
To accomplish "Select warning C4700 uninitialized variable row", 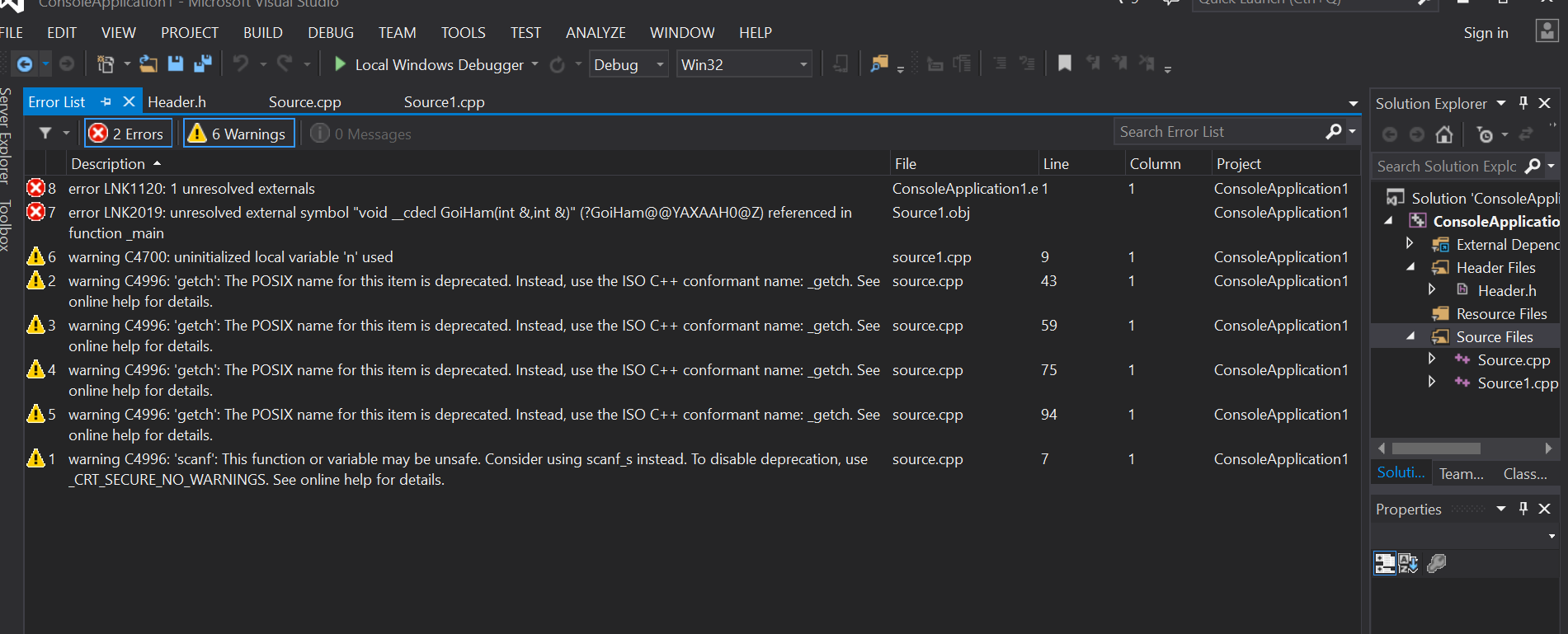I will (691, 256).
